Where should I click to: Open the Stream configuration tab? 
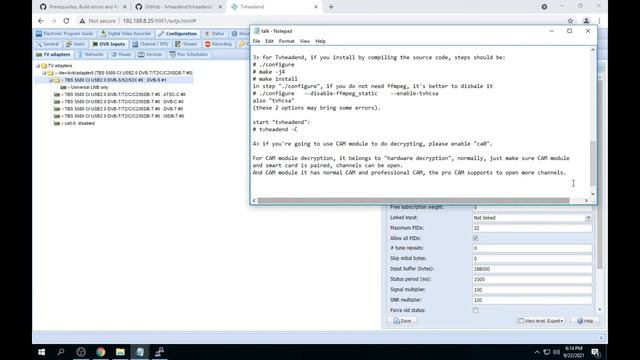point(186,44)
